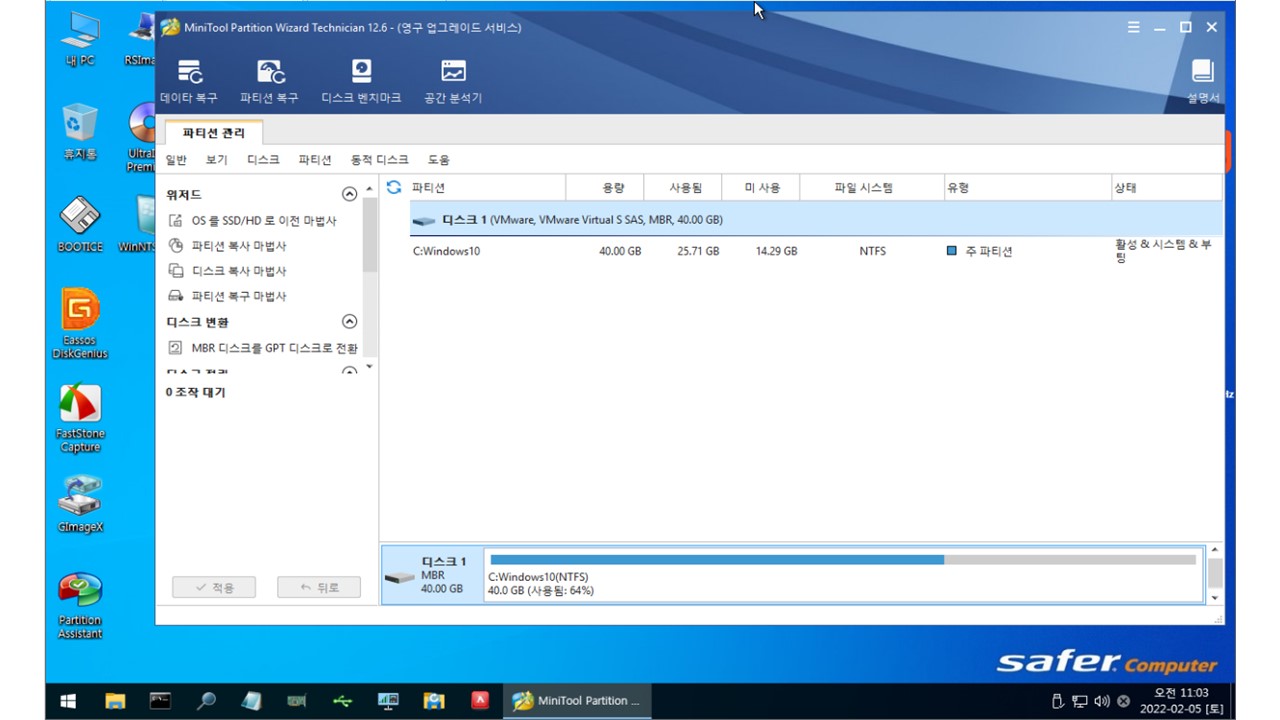Open the Windows Start button
Screen dimensions: 1280x720
click(69, 700)
